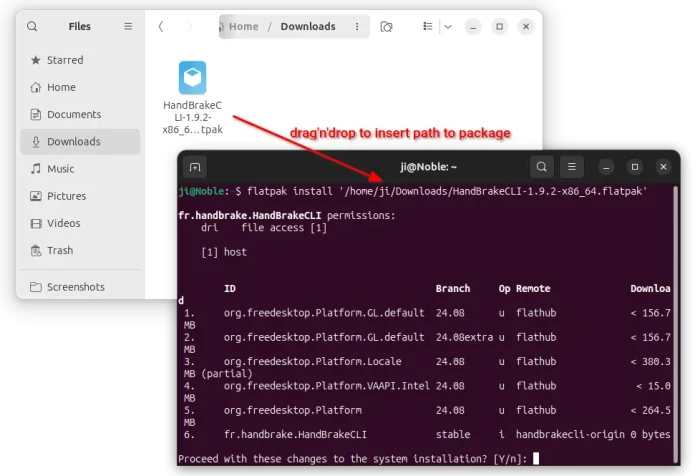Screen dimensions: 700x476
Task: Open search in Files sidebar header
Action: [32, 26]
